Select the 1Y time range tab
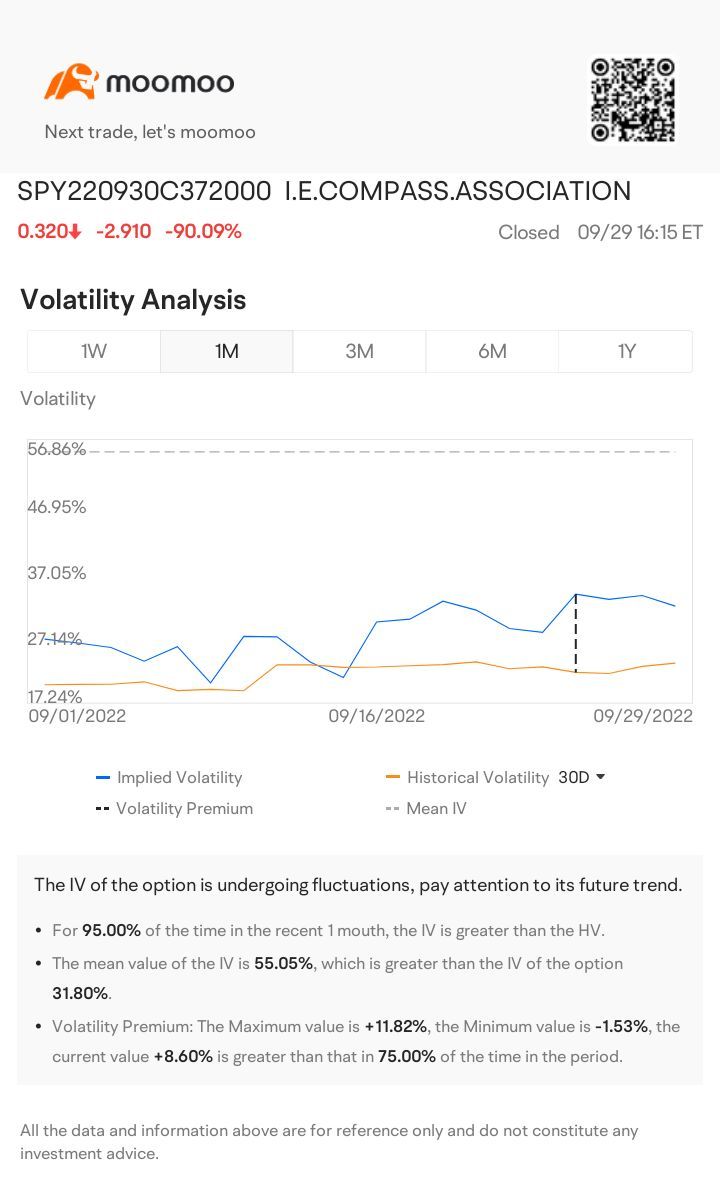 626,351
